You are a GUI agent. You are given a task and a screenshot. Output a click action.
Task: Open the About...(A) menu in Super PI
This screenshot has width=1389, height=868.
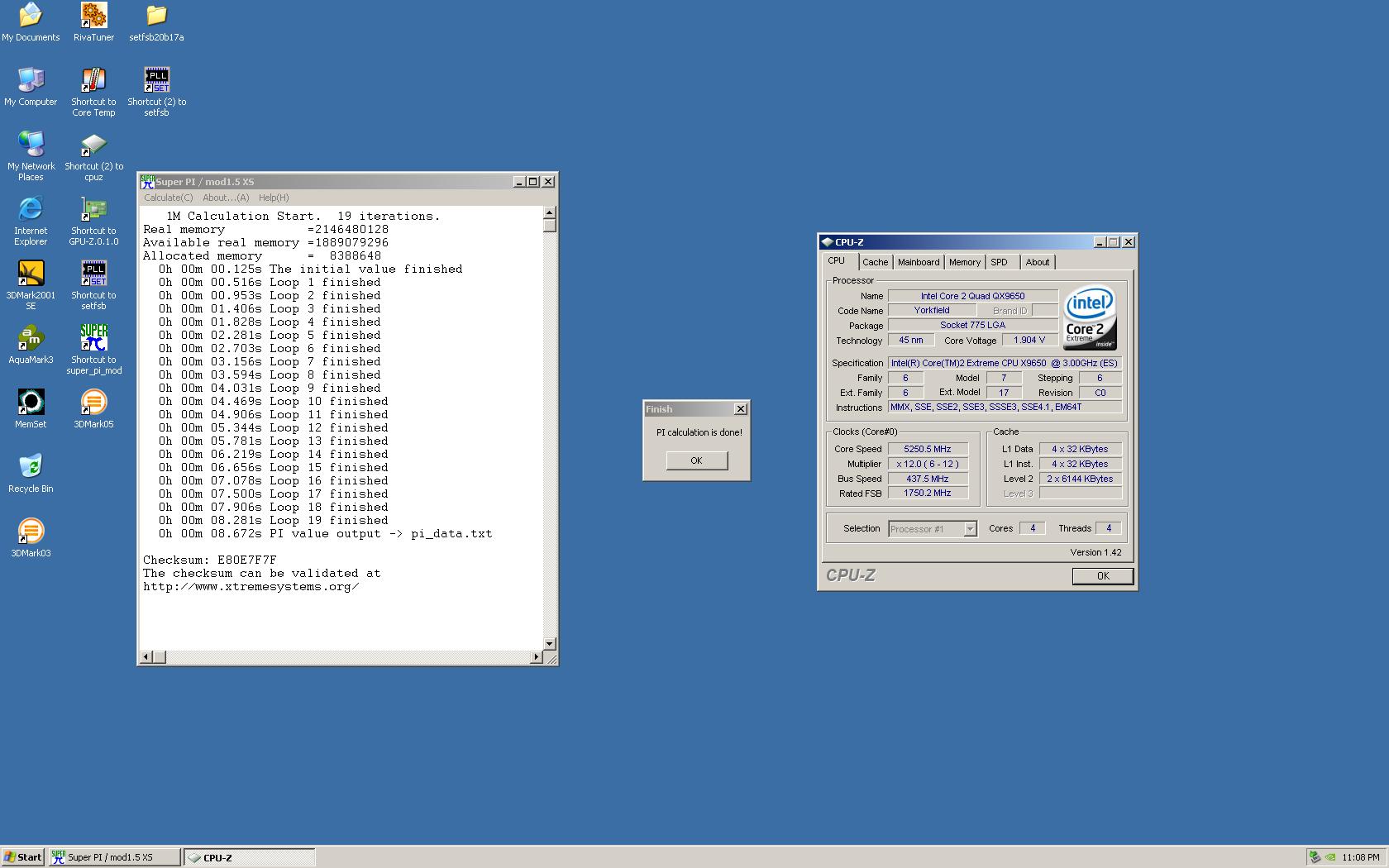tap(226, 198)
